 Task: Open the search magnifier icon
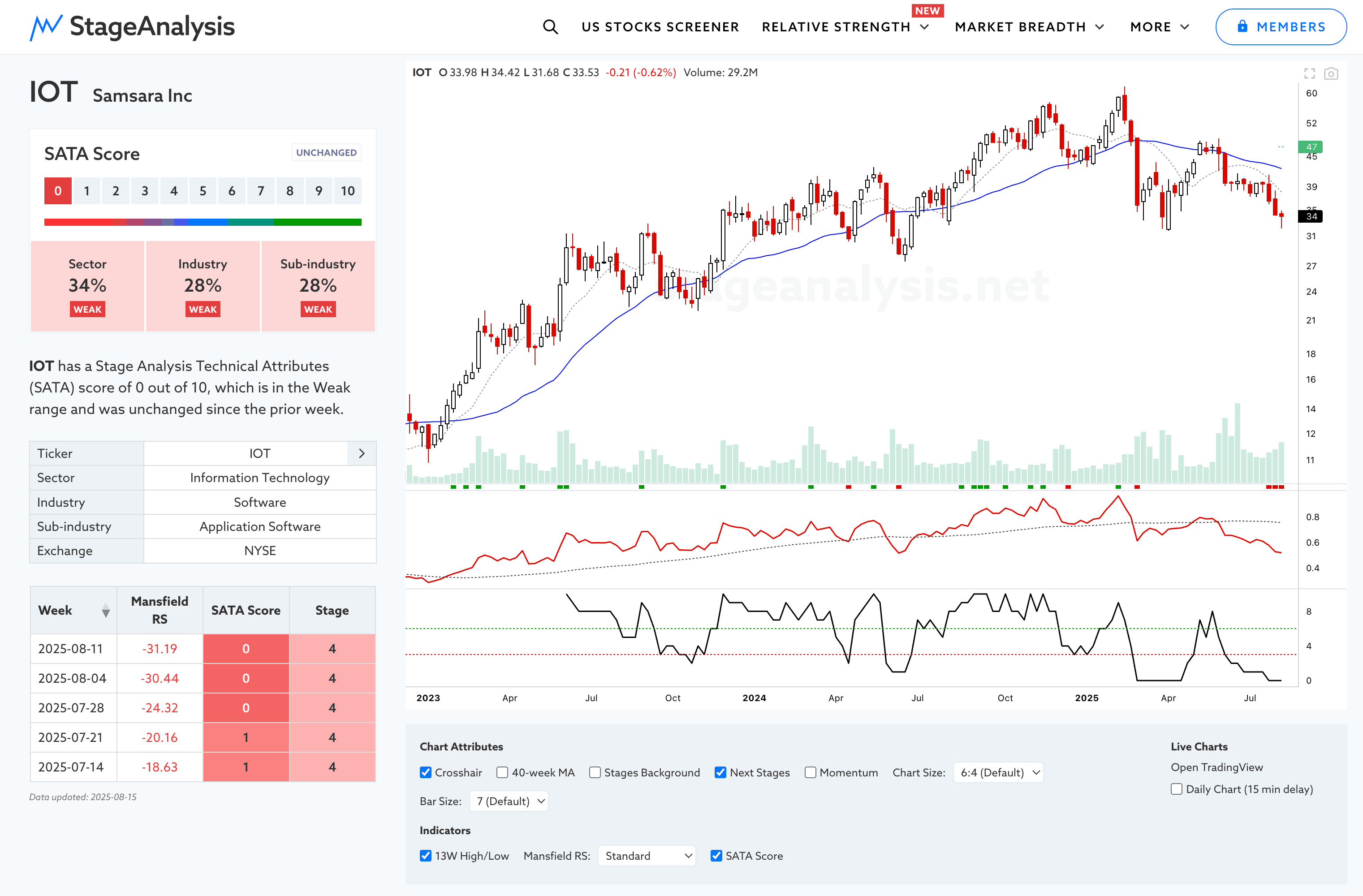[x=550, y=27]
